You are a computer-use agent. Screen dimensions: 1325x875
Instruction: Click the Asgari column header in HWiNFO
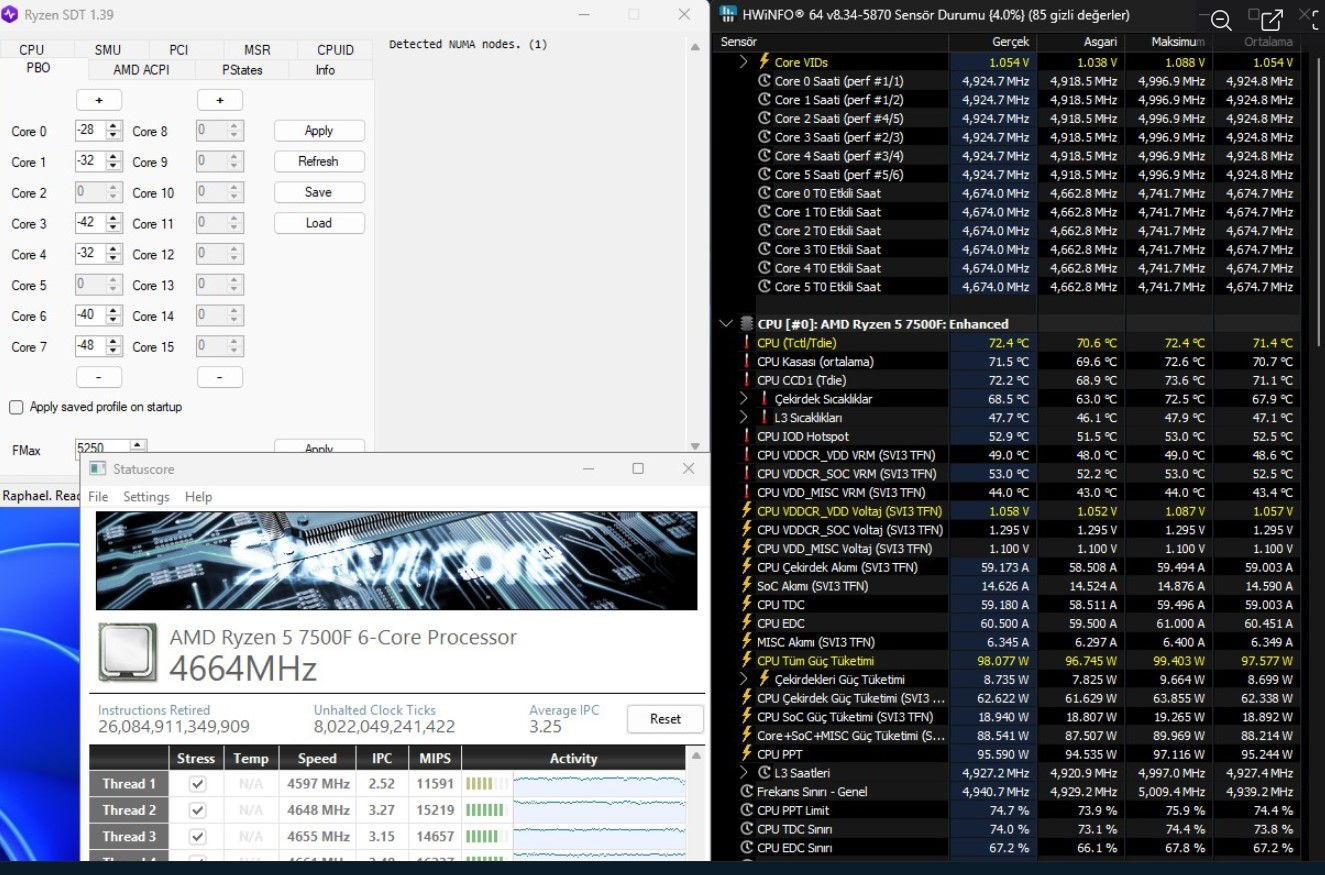pyautogui.click(x=1080, y=42)
